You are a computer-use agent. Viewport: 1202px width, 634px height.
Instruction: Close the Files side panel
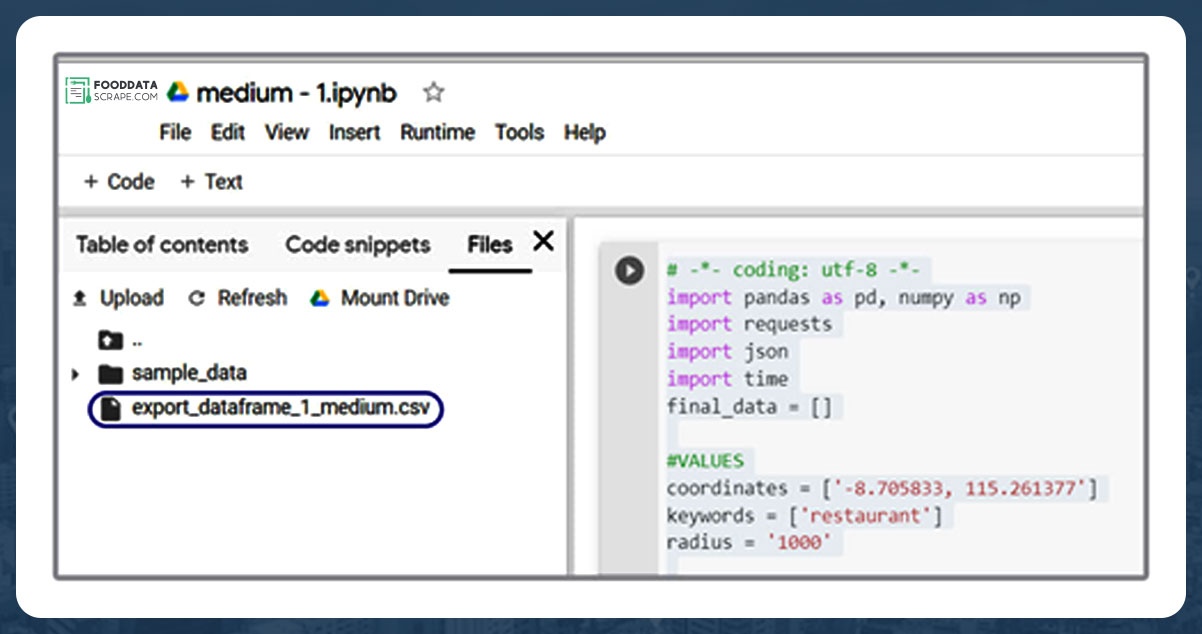(x=542, y=241)
